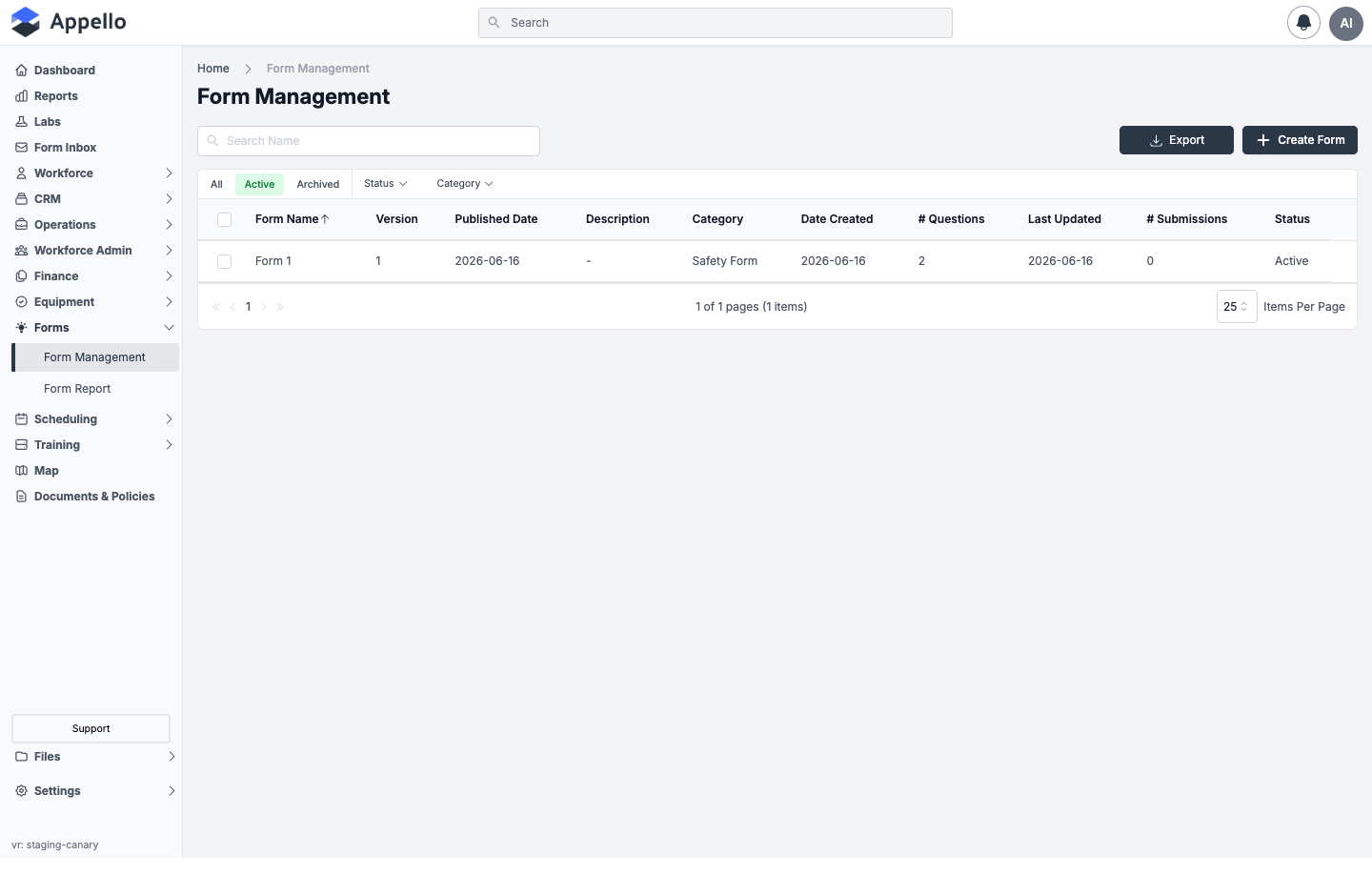Image resolution: width=1372 pixels, height=875 pixels.
Task: Open Form Report in sidebar
Action: pos(77,389)
